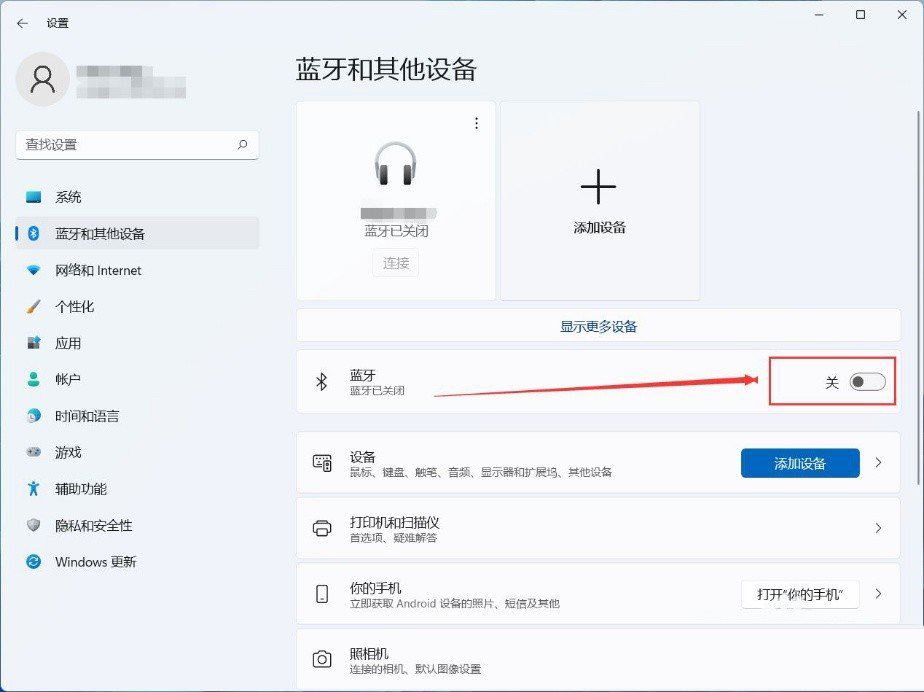Click 首选项、疑难解答 description text
This screenshot has width=924, height=692.
393,538
